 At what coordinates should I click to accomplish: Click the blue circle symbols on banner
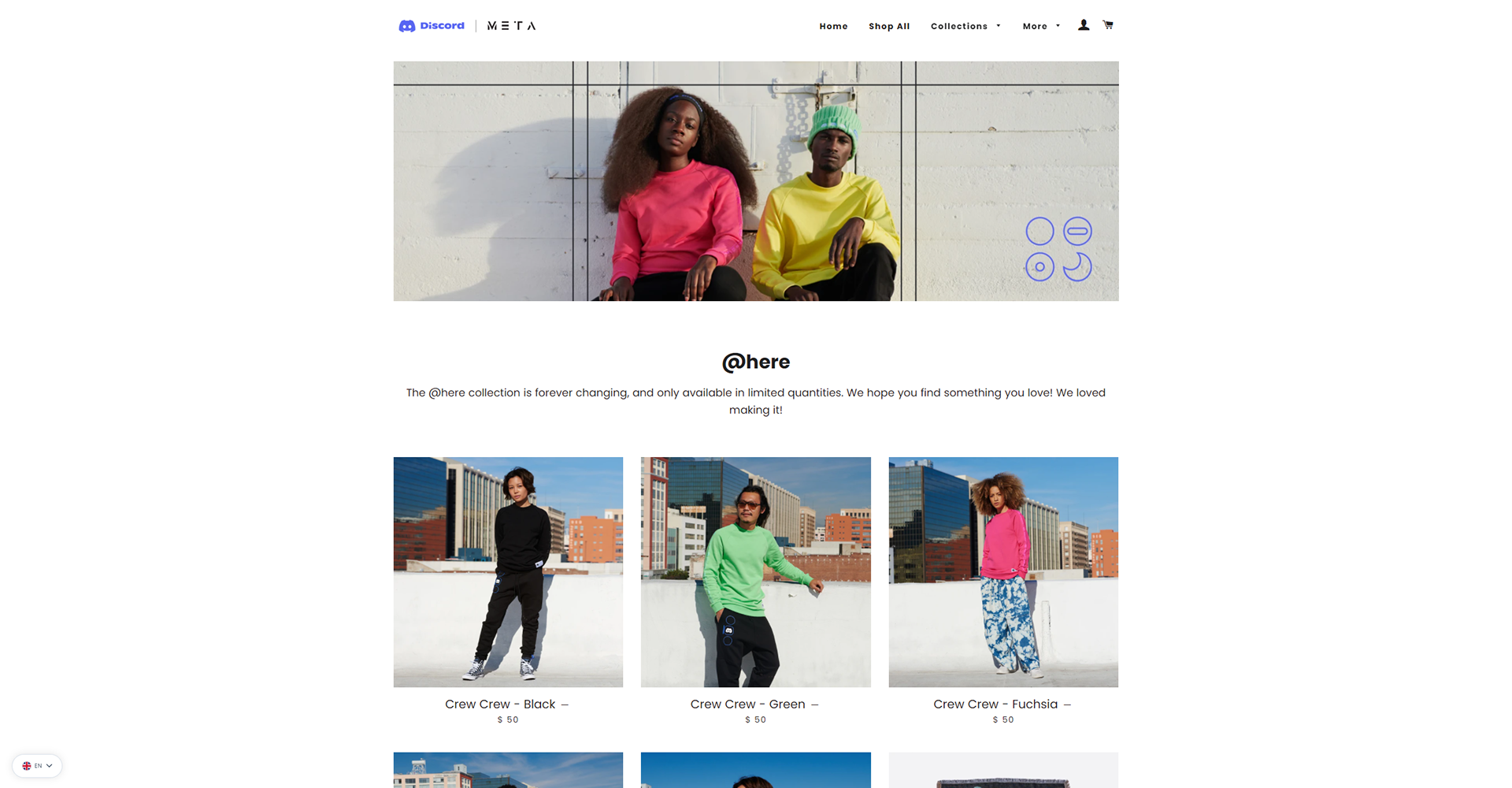pyautogui.click(x=1059, y=249)
